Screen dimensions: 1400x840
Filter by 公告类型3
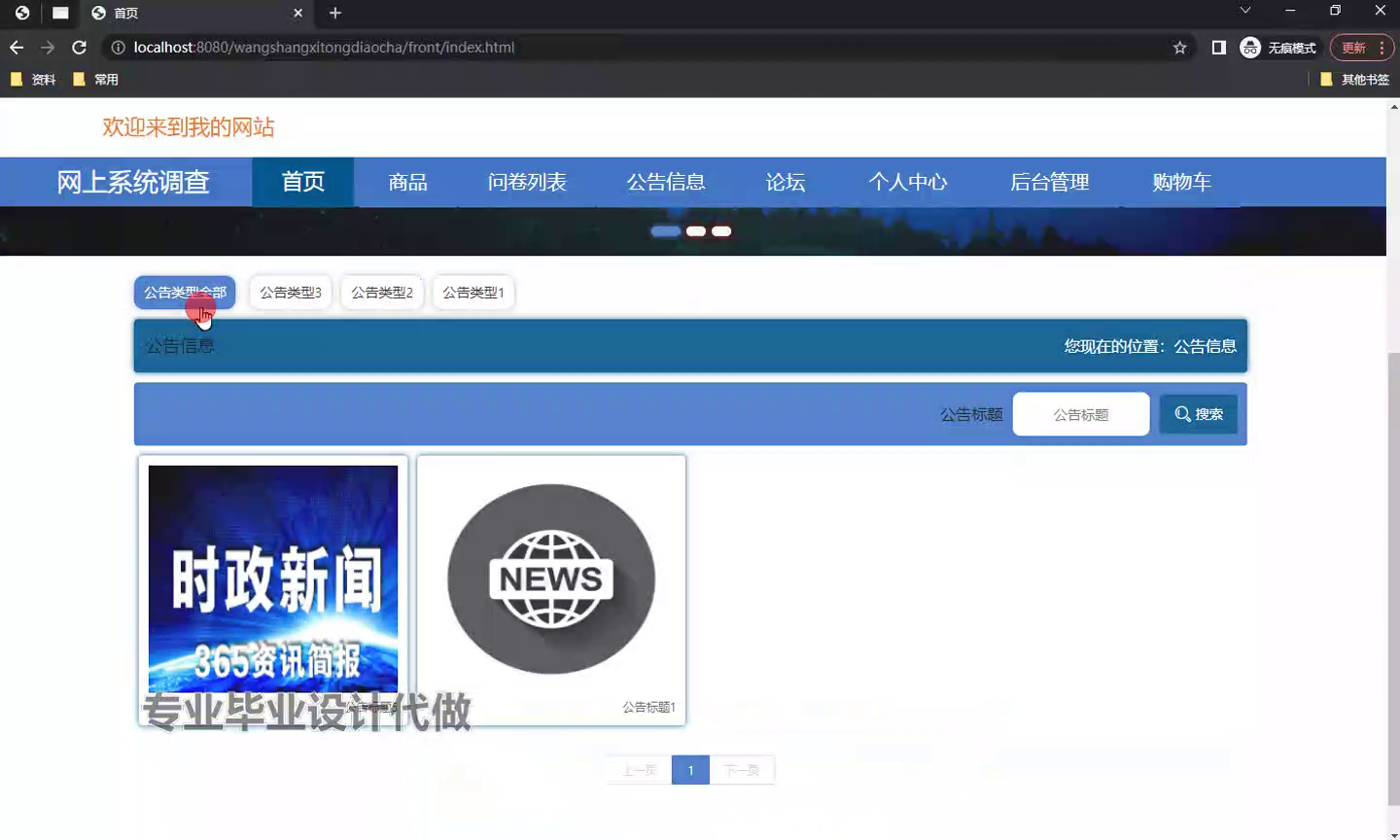point(291,293)
